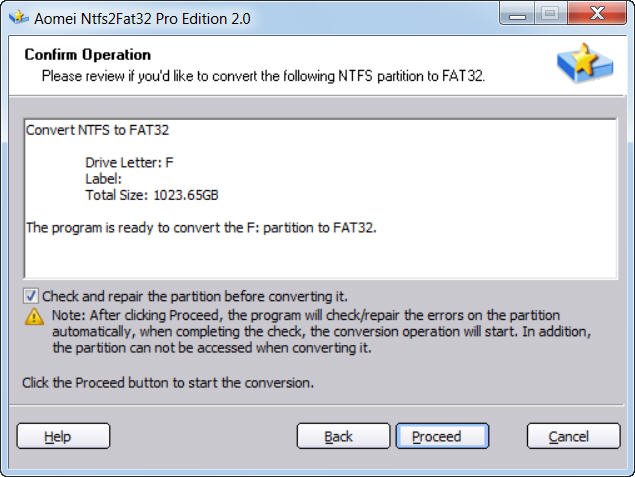Click the yellow warning triangle icon
Viewport: 635px width, 477px height.
tap(33, 316)
